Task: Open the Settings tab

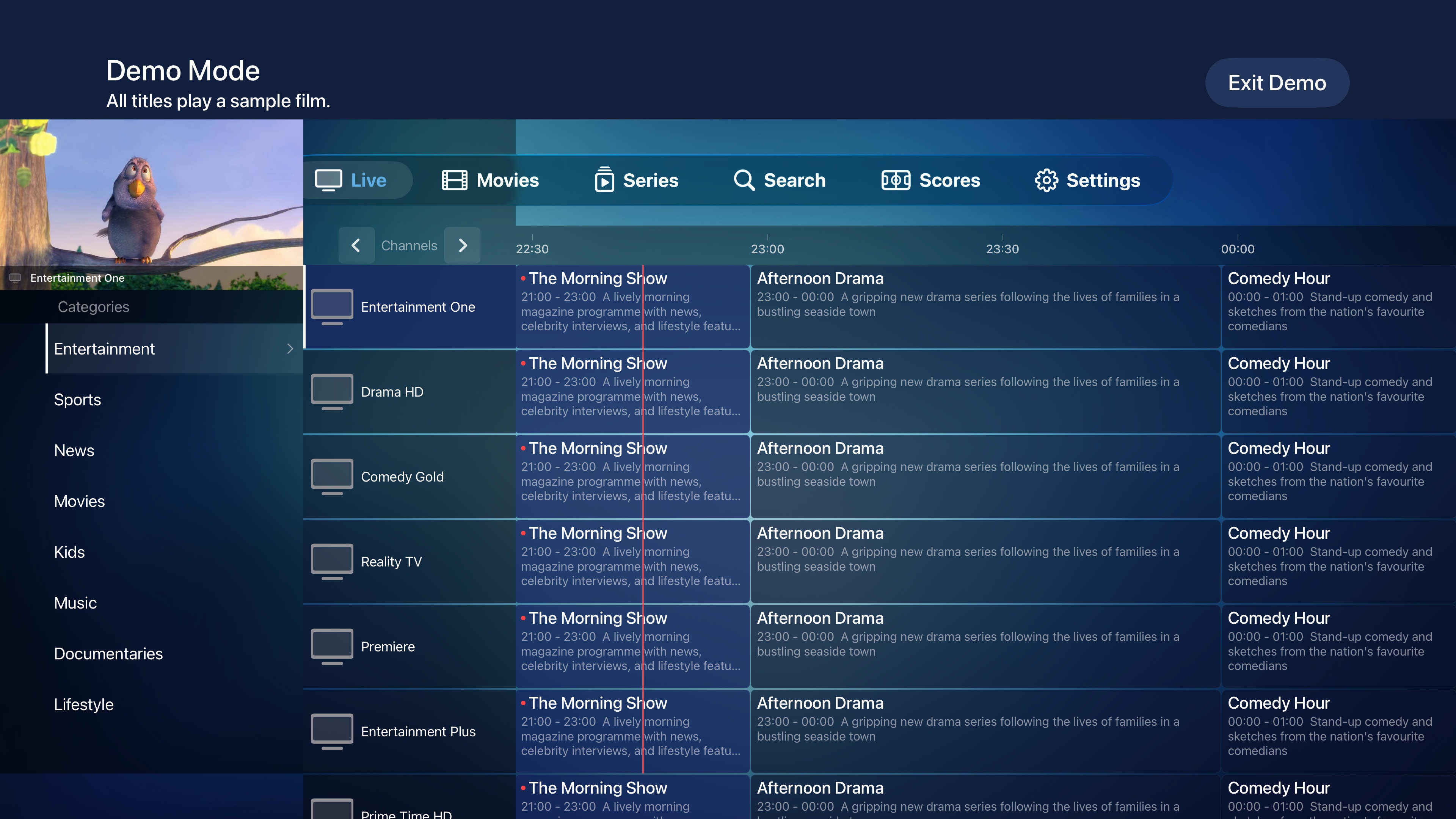Action: (1088, 180)
